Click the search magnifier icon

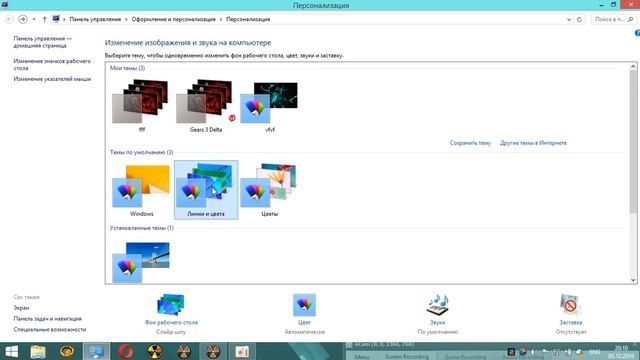pos(630,19)
